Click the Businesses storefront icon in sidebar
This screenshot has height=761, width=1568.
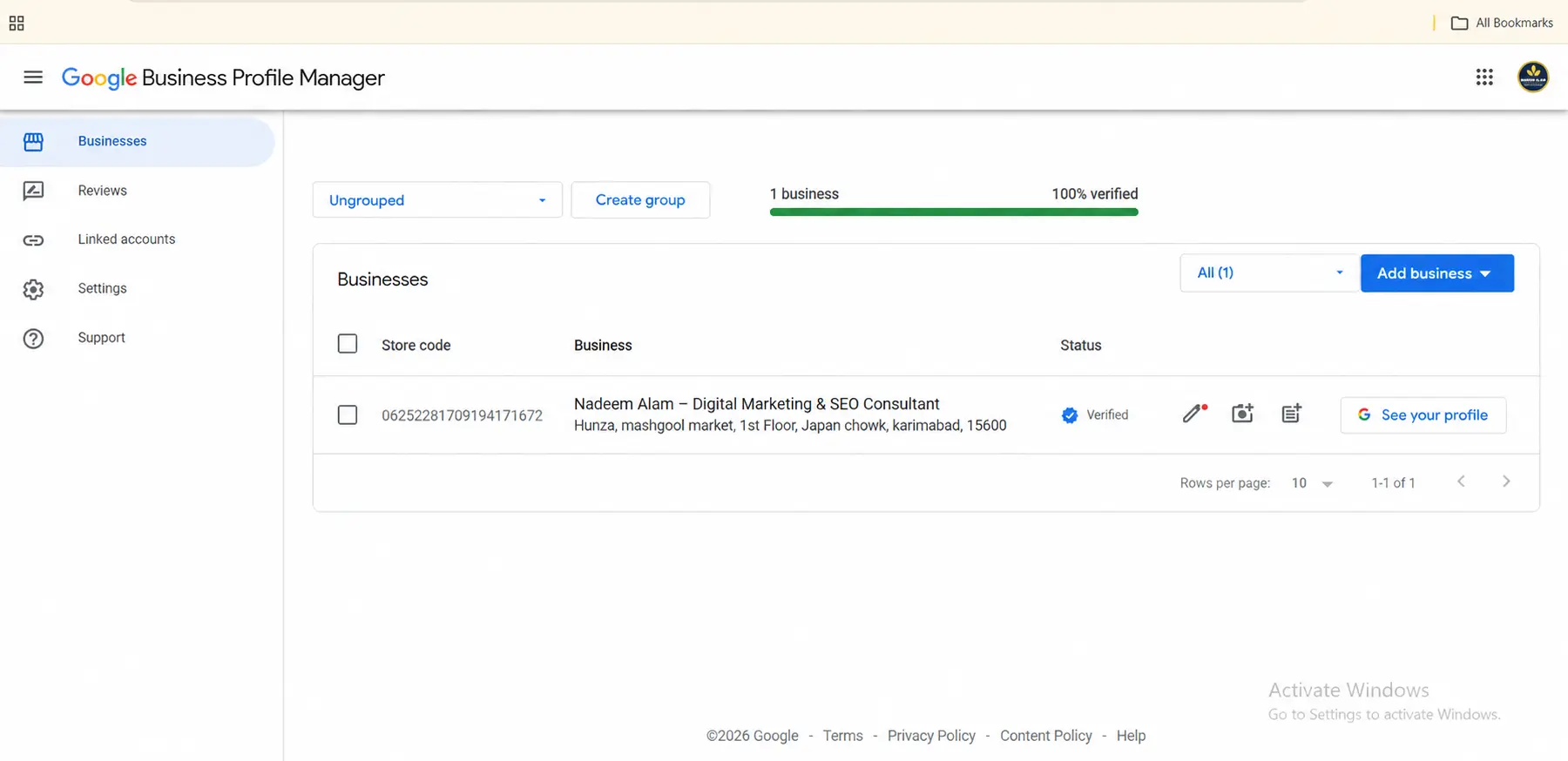pyautogui.click(x=33, y=142)
